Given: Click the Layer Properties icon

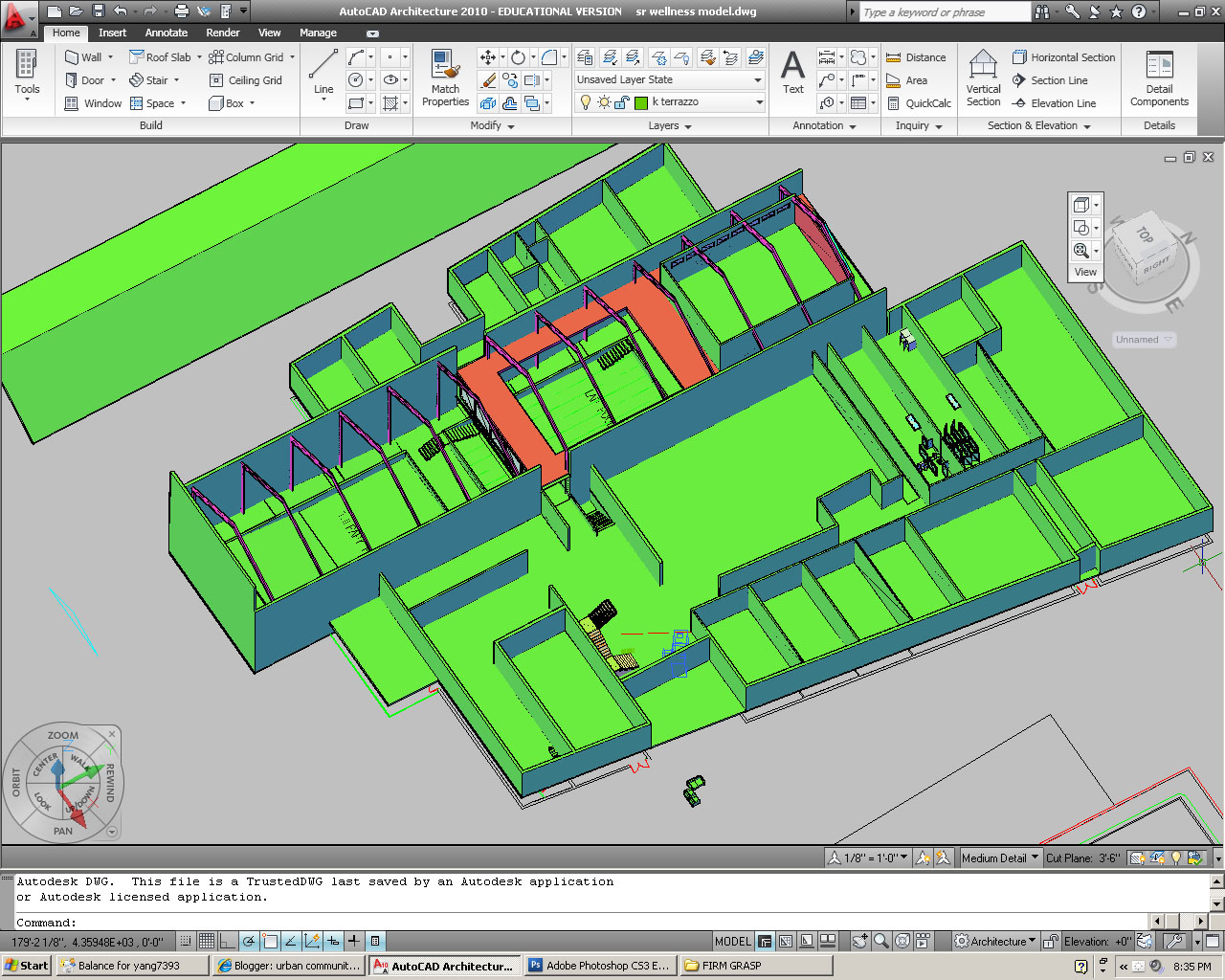Looking at the screenshot, I should click(585, 57).
